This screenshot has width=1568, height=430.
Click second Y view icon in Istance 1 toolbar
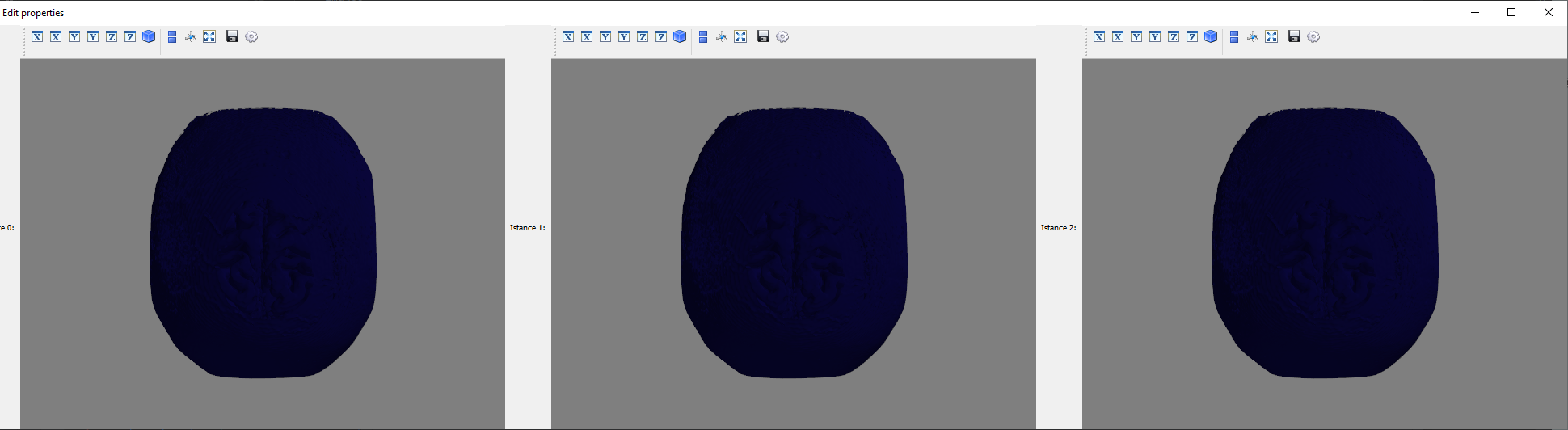tap(624, 36)
